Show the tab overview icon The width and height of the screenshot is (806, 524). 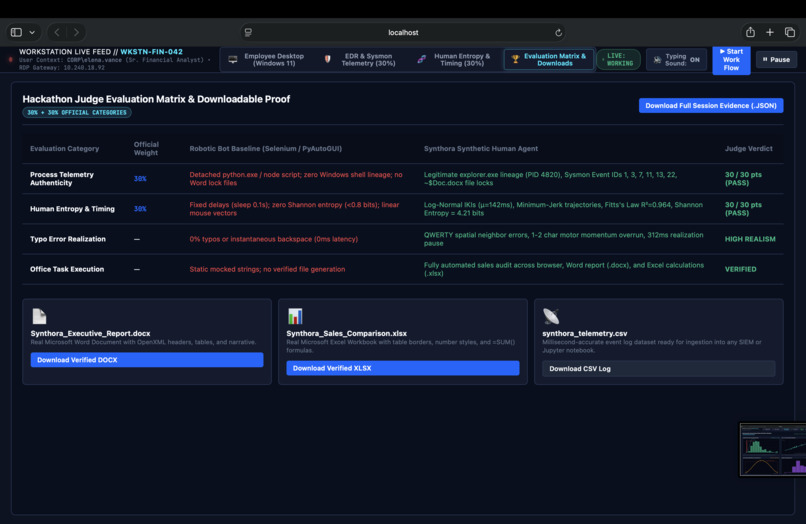click(x=790, y=32)
